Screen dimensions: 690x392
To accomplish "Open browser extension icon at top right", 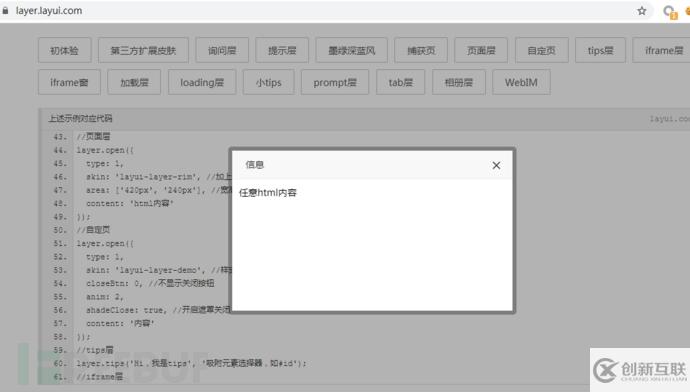I will [x=670, y=12].
